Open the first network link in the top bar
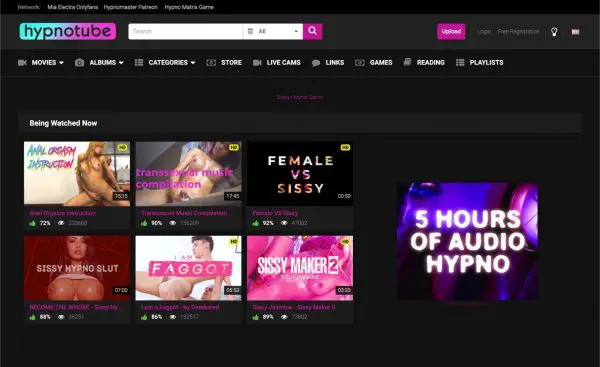 pos(73,7)
